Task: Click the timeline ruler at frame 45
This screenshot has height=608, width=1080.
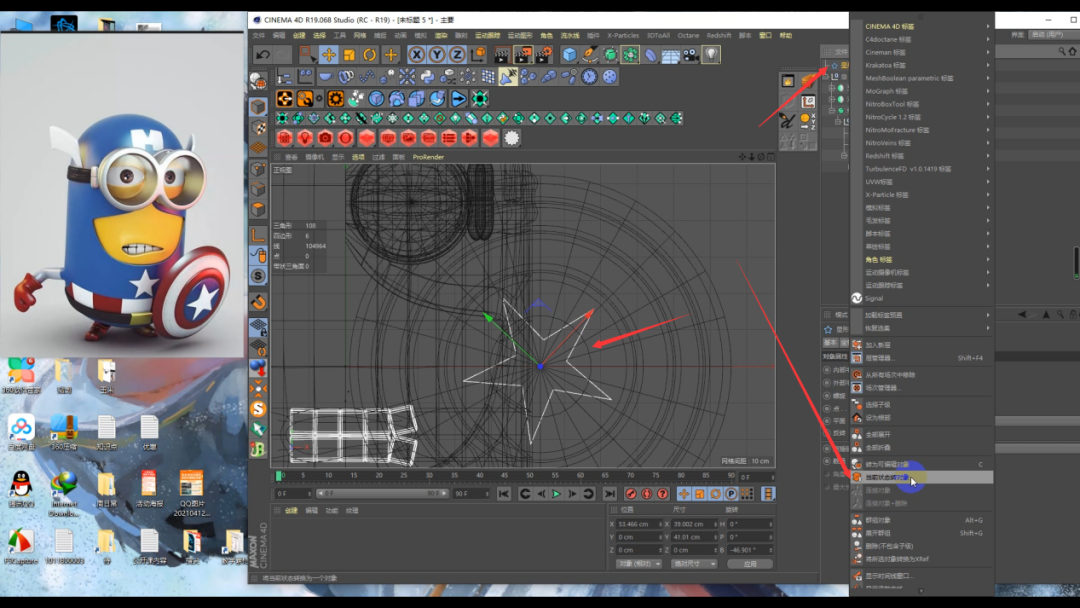Action: 505,475
